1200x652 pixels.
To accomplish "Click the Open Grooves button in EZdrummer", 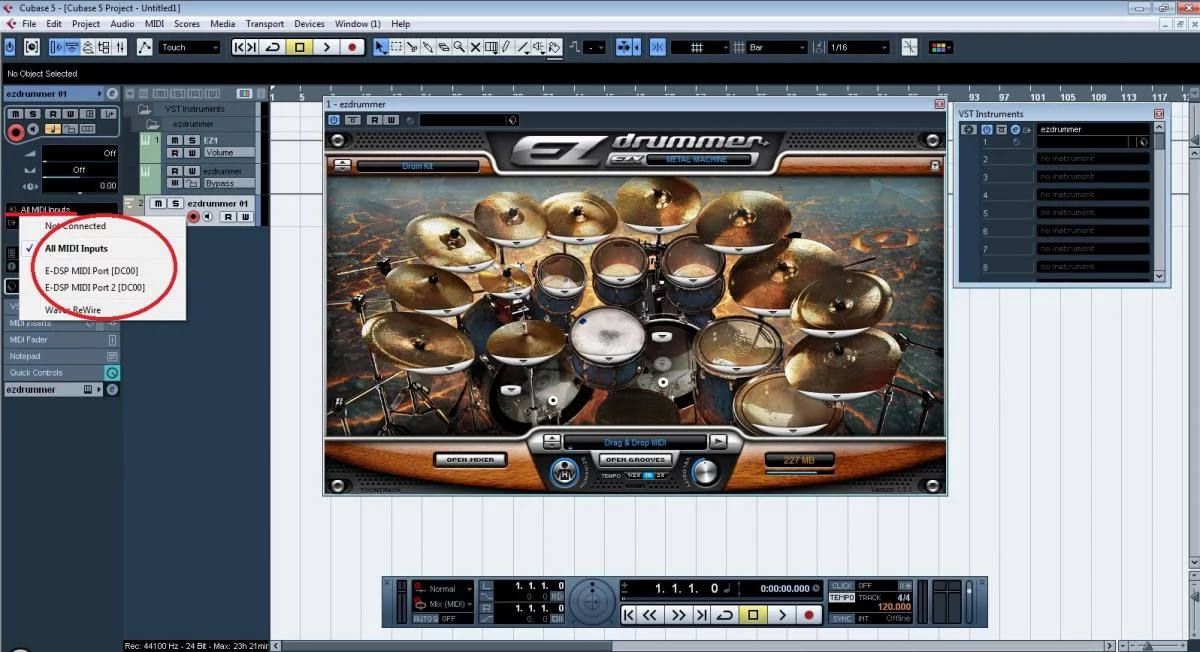I will point(634,460).
